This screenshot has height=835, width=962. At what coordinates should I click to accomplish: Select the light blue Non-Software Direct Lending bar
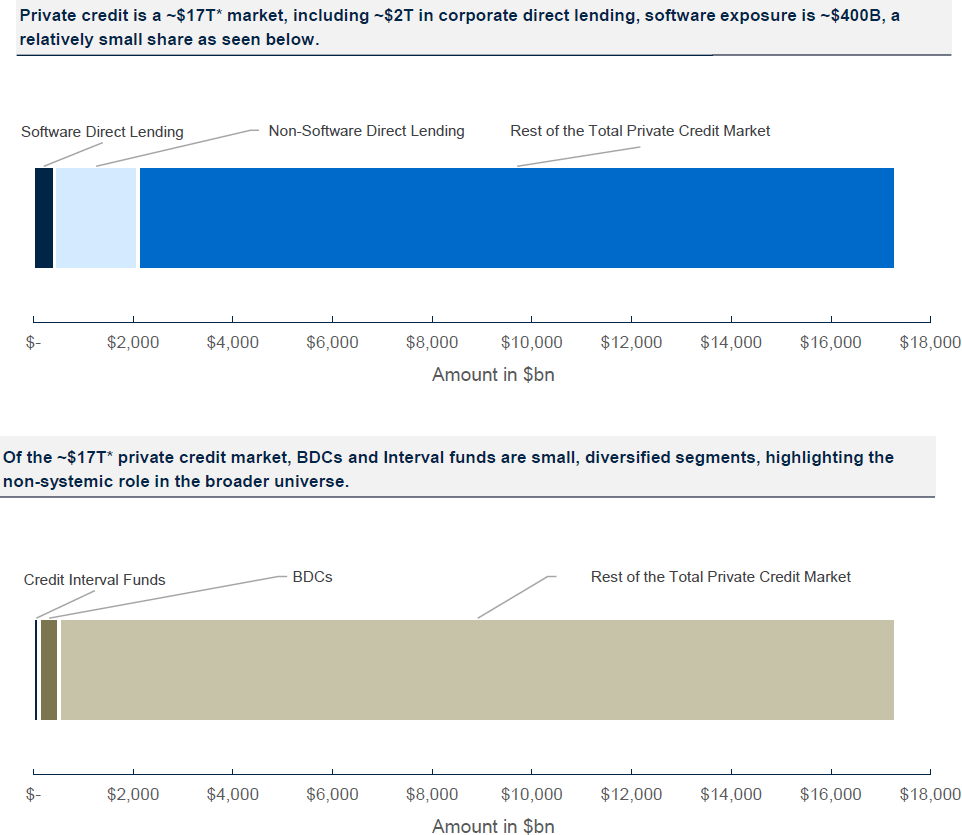pos(96,218)
